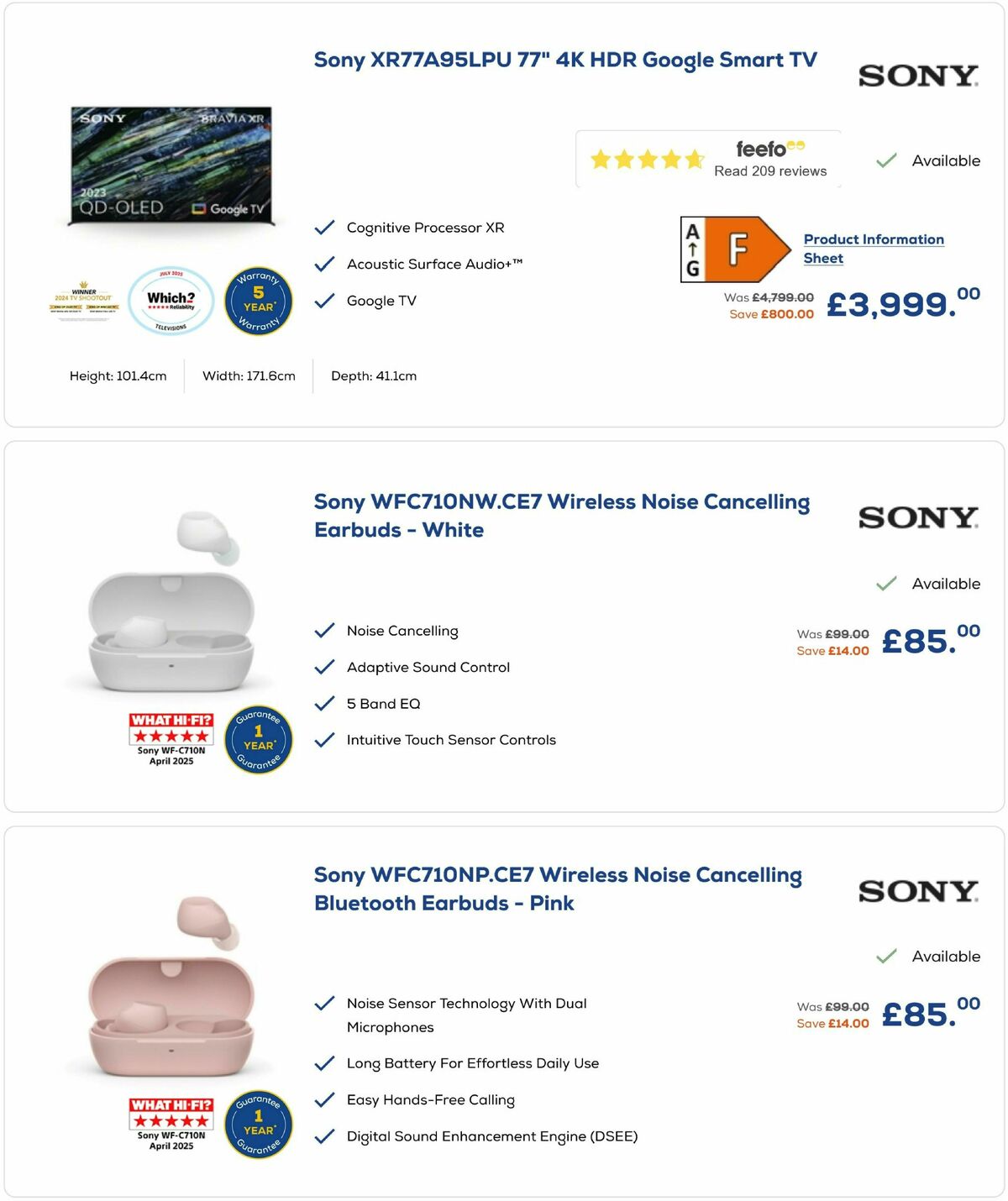The height and width of the screenshot is (1201, 1008).
Task: Click Read 209 reviews
Action: (x=769, y=170)
